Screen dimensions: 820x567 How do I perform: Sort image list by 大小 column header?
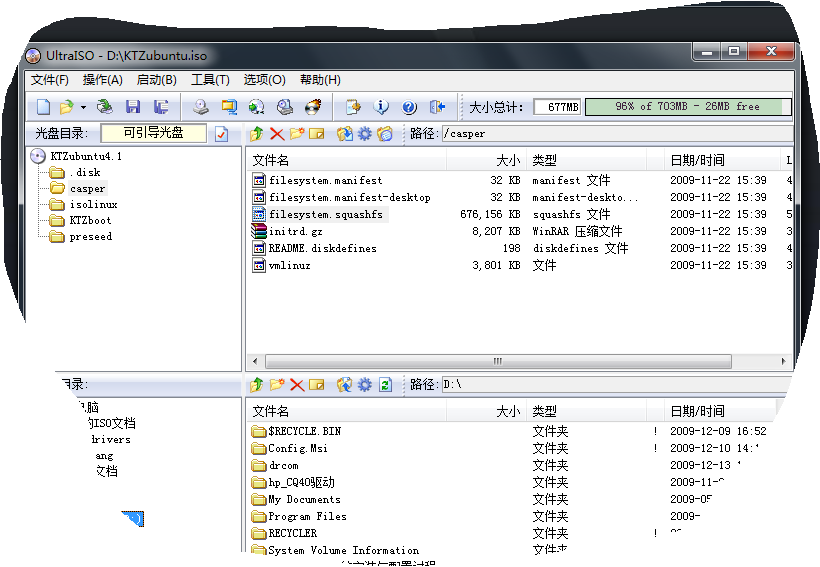(486, 160)
